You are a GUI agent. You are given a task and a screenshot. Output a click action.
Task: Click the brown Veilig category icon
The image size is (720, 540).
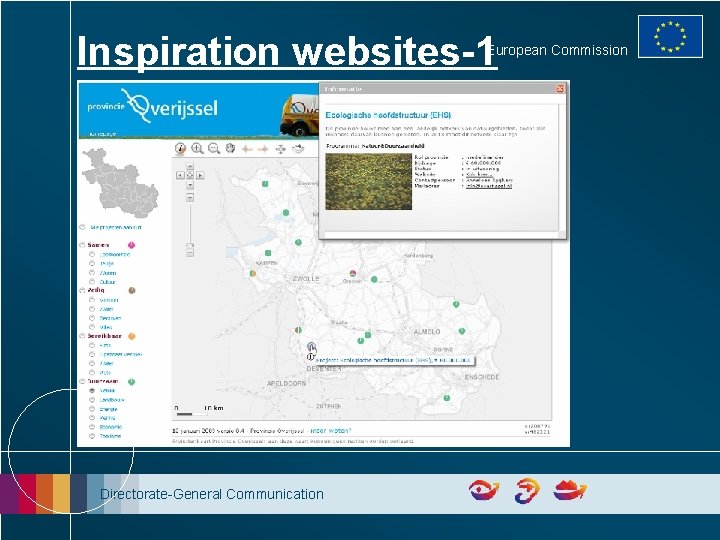pos(132,290)
